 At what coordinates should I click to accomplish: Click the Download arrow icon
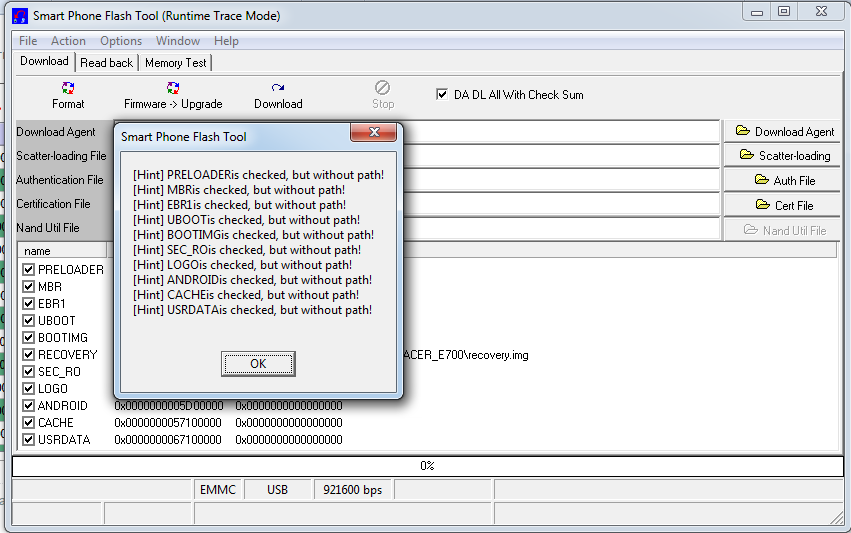278,87
